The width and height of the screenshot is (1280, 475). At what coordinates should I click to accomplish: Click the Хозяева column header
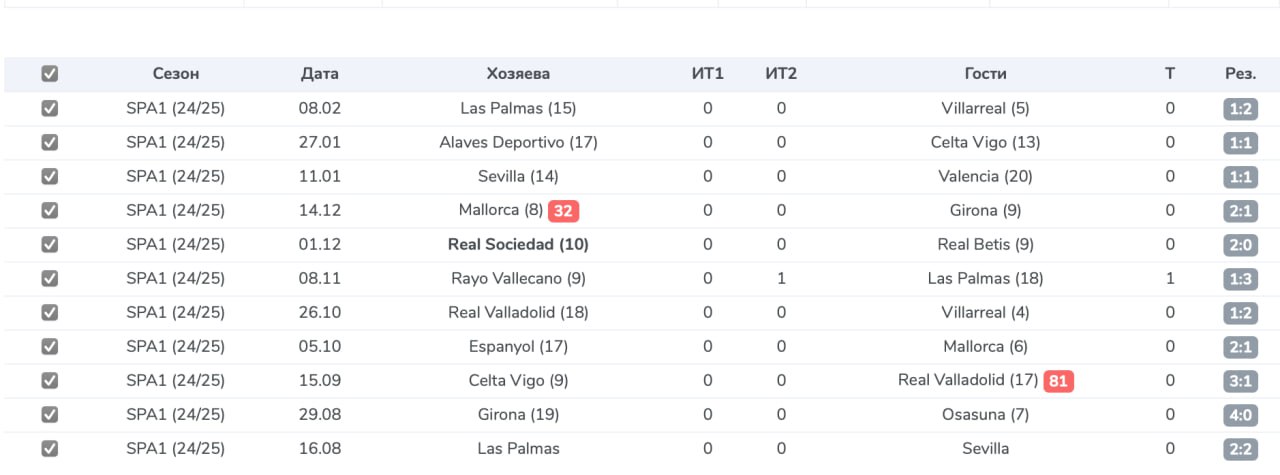518,74
